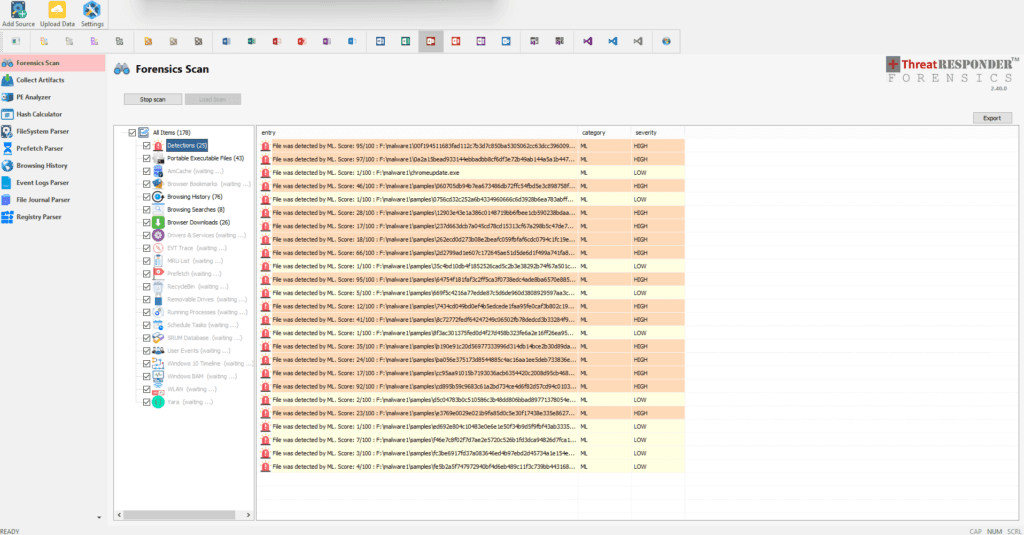Open the Settings wrench icon
Image resolution: width=1024 pixels, height=535 pixels.
click(x=91, y=10)
